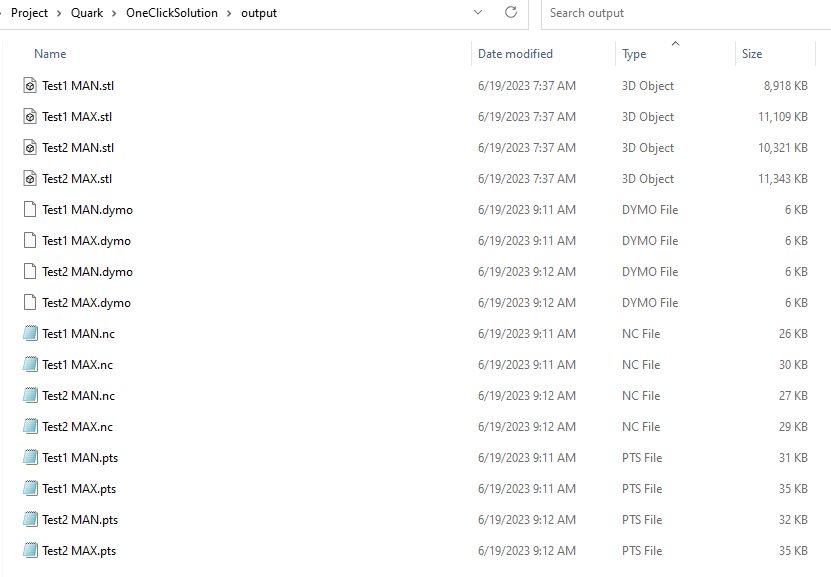Sort files by Size column header
This screenshot has width=831, height=577.
(752, 54)
